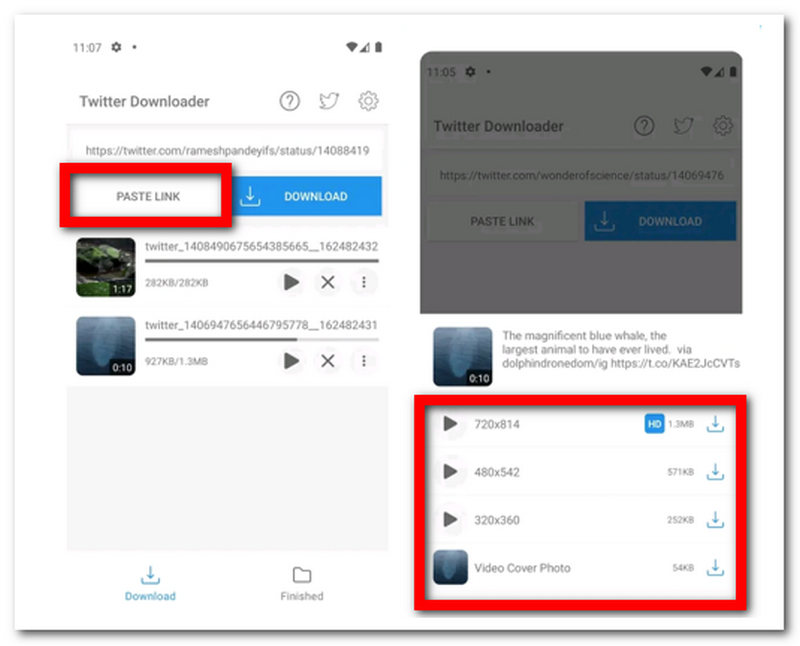Screen dimensions: 800x646
Task: Select the 720x814 resolution label
Action: pyautogui.click(x=497, y=424)
